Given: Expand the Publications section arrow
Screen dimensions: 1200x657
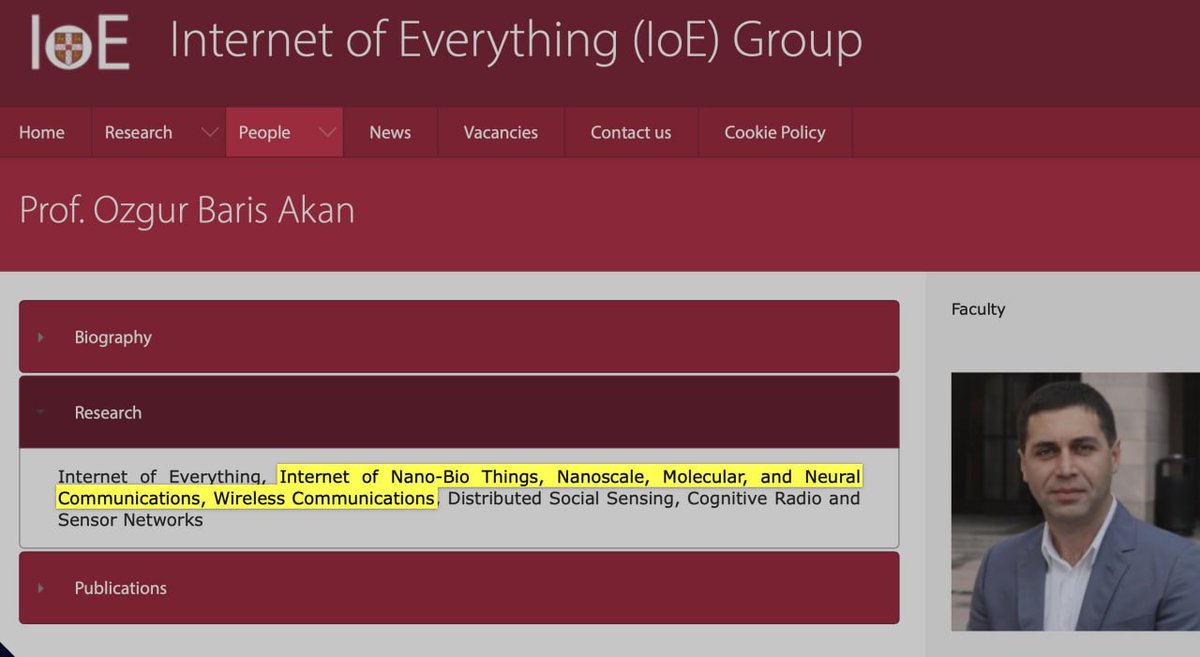Looking at the screenshot, I should point(40,588).
